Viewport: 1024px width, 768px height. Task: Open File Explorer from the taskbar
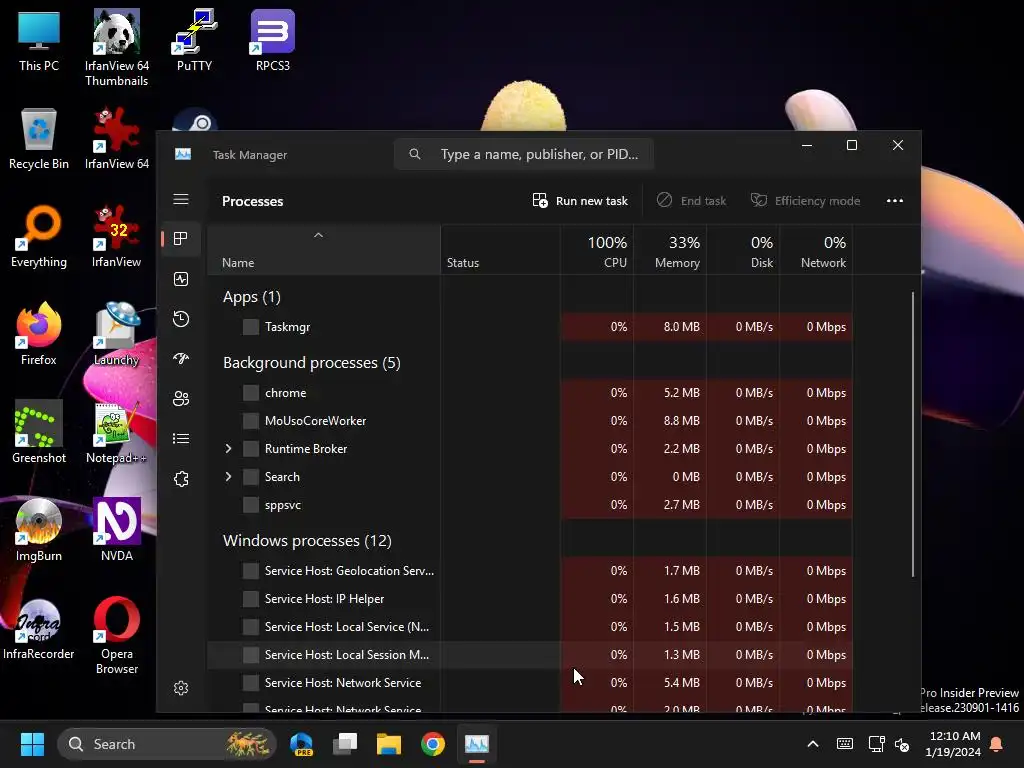click(x=389, y=744)
